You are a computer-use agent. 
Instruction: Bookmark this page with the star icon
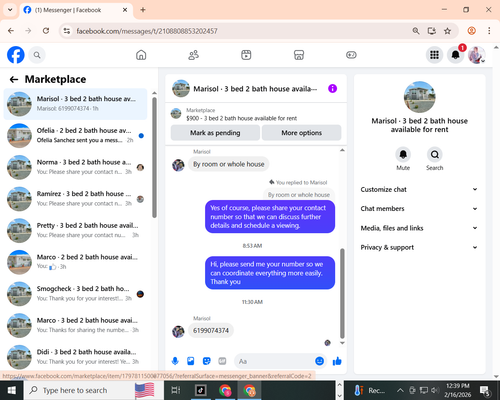[447, 31]
